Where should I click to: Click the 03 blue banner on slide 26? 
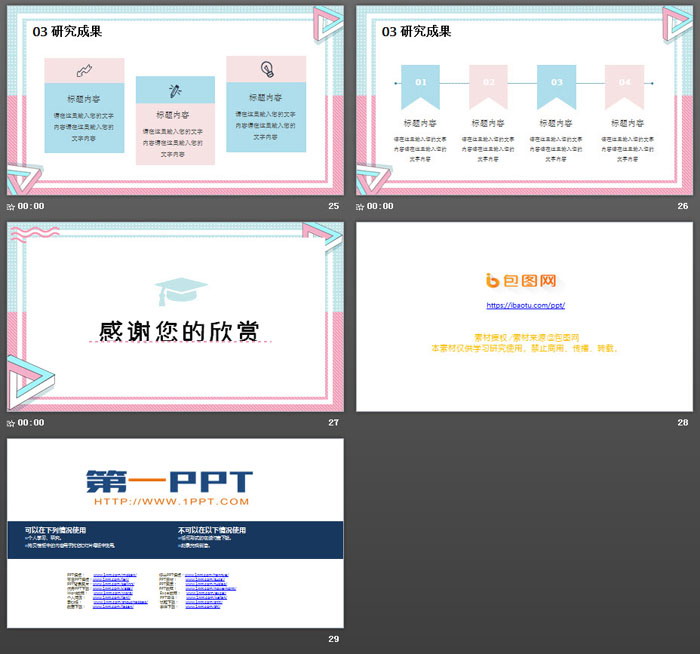556,87
